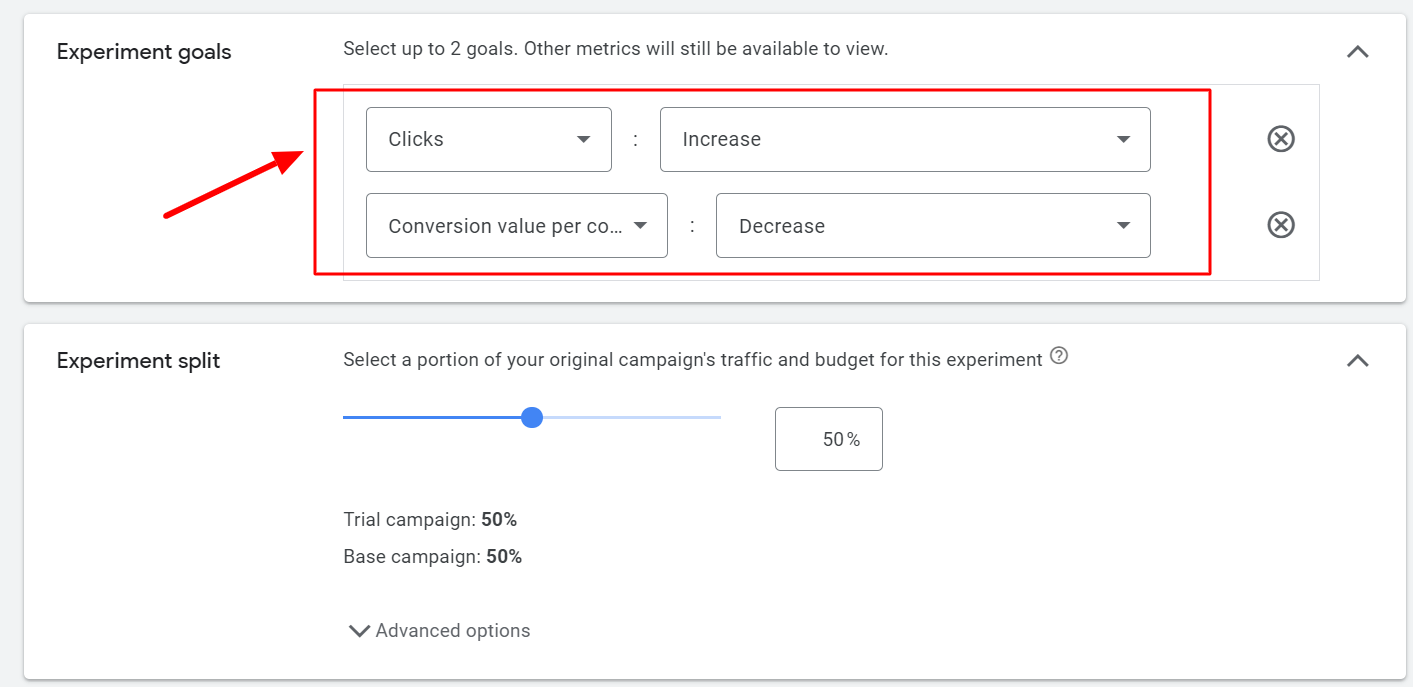Click the 50% split input field
1413x687 pixels.
point(829,439)
